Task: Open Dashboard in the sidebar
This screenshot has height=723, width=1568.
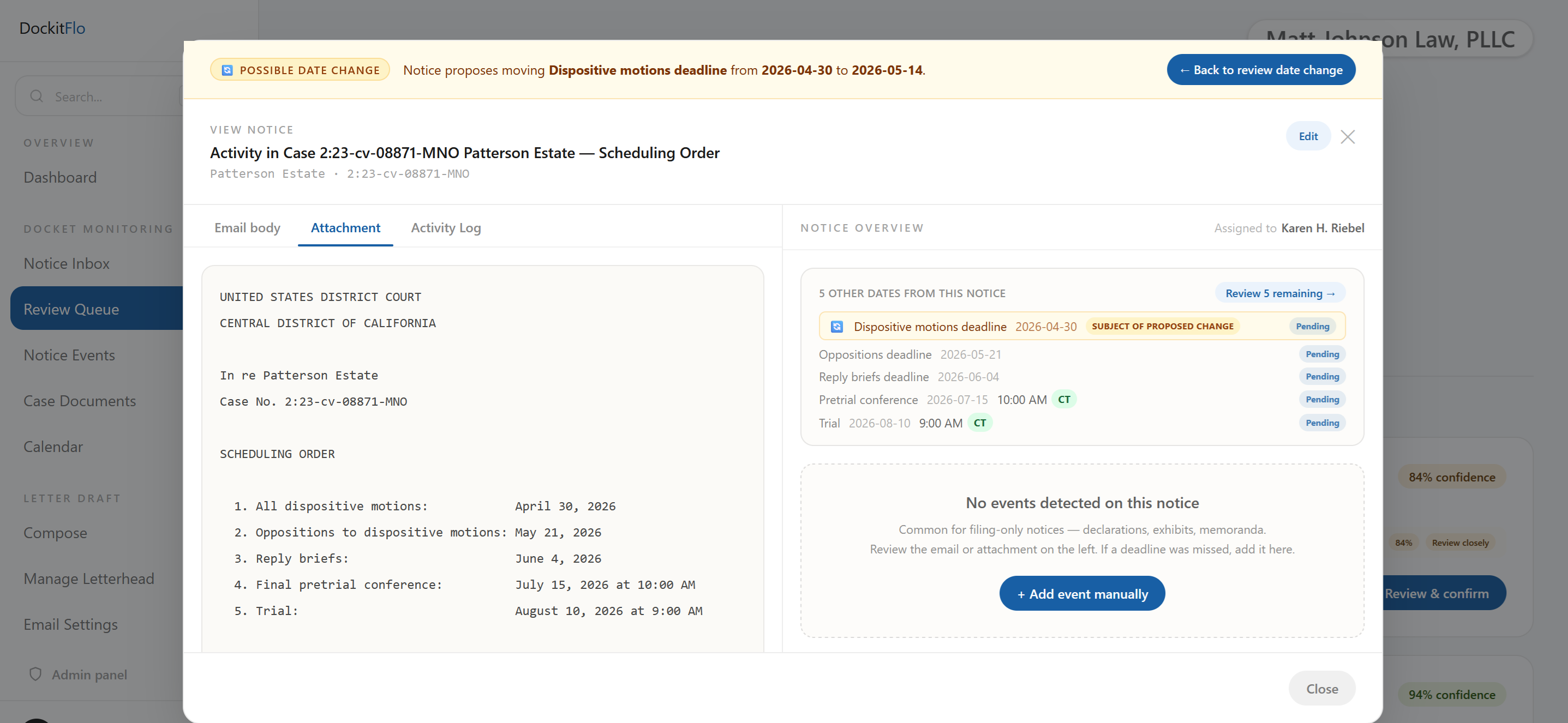Action: [x=60, y=177]
